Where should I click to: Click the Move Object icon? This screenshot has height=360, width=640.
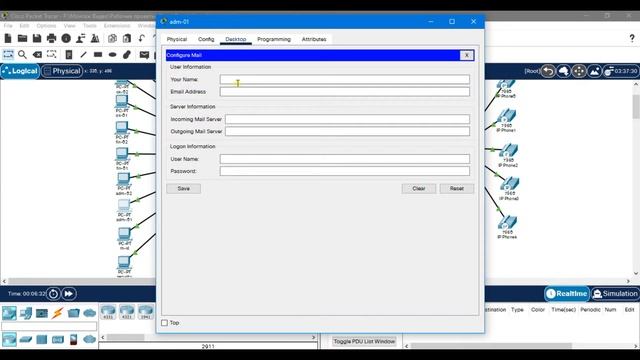coord(579,71)
